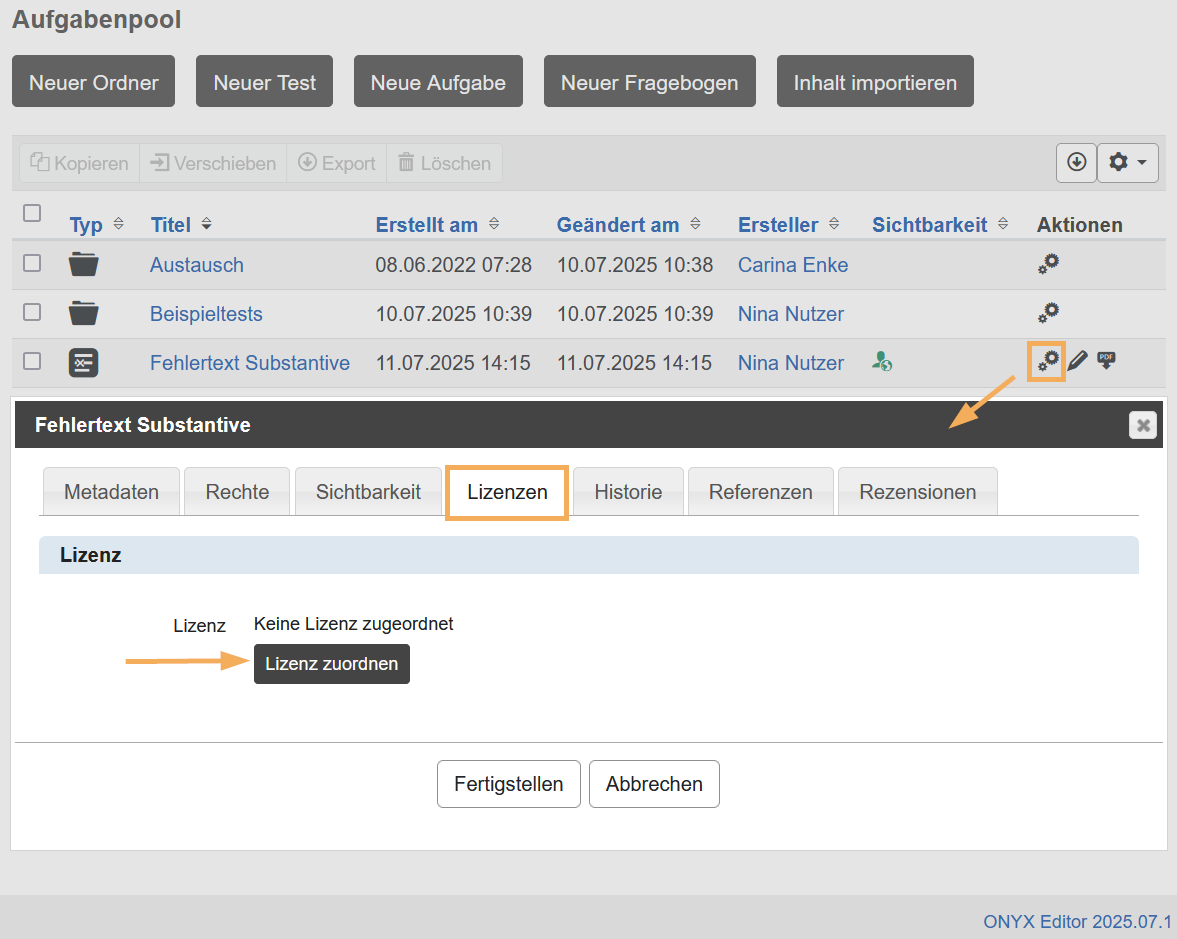The height and width of the screenshot is (939, 1177).
Task: Open the Austausch folder link
Action: click(196, 265)
